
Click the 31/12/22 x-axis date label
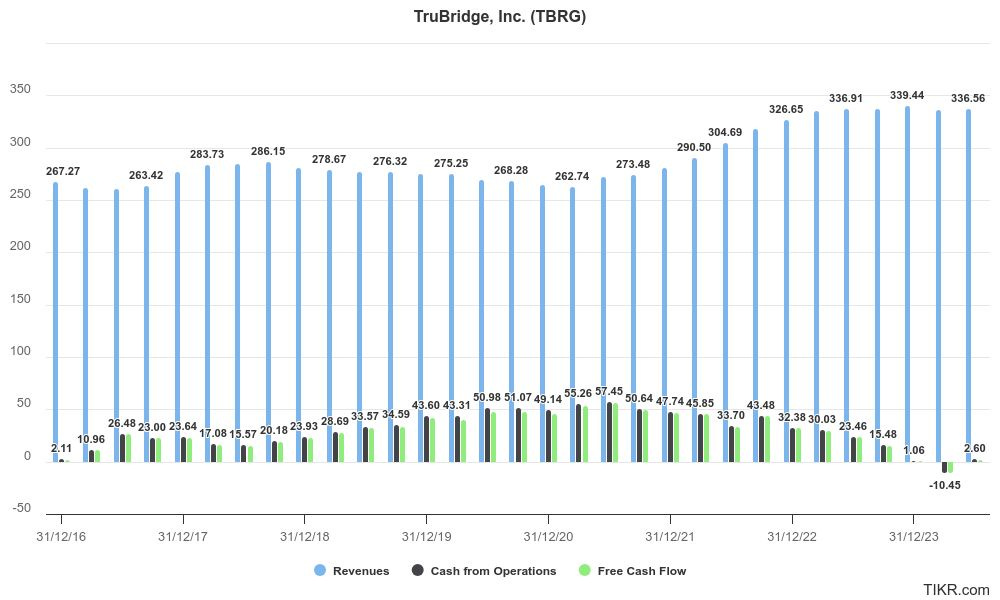click(791, 537)
